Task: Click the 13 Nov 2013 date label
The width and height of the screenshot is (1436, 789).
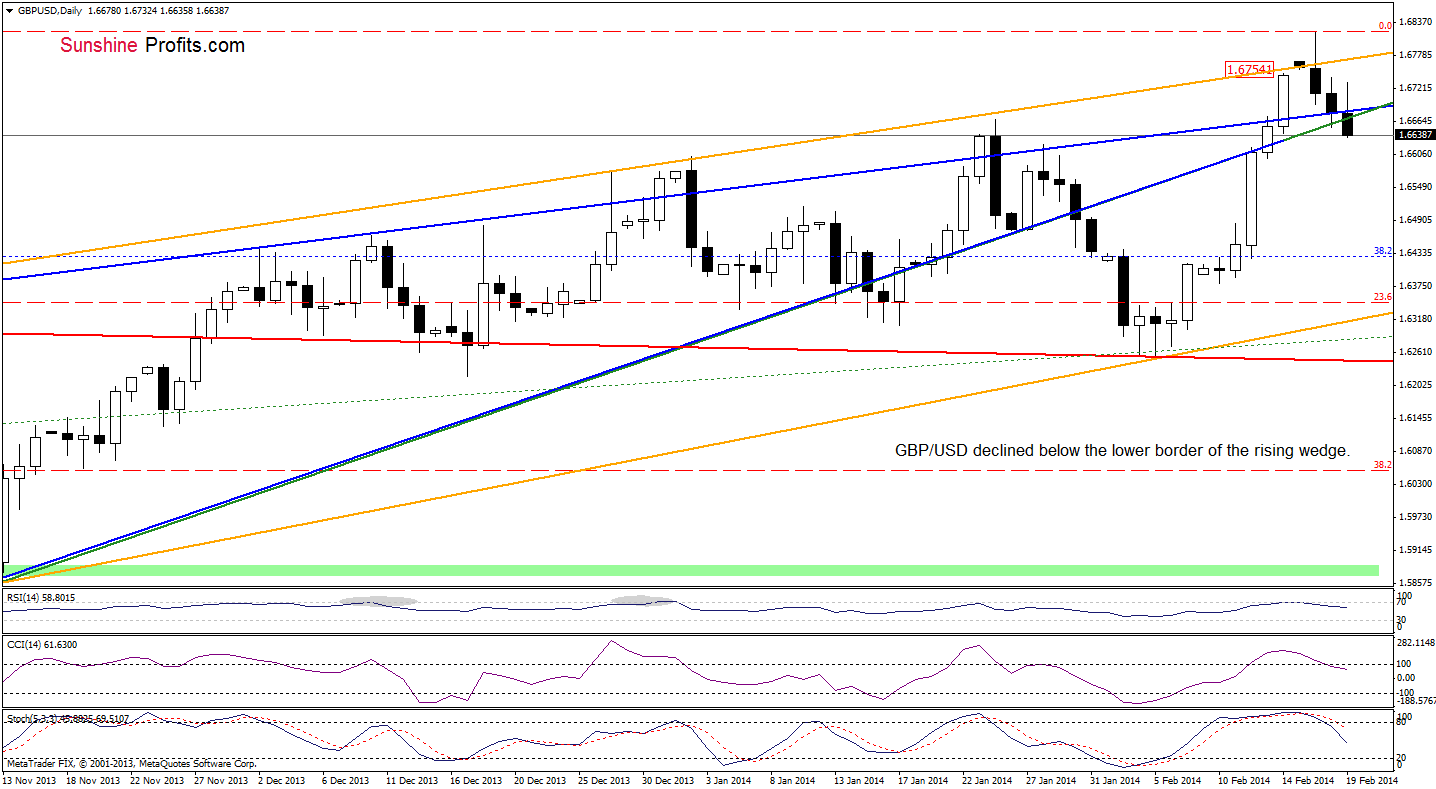Action: coord(29,779)
